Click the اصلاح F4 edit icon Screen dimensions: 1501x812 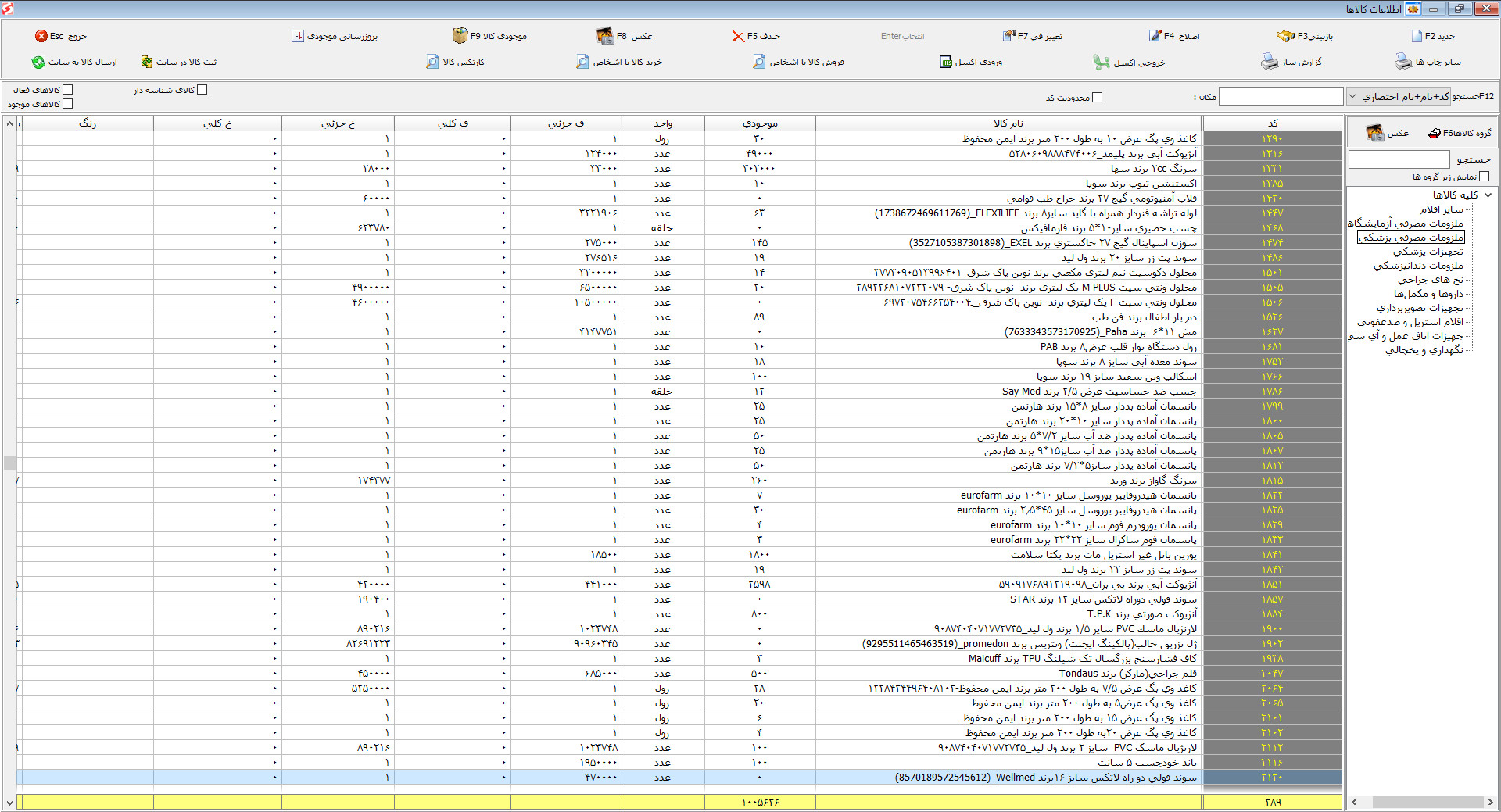(x=1155, y=36)
